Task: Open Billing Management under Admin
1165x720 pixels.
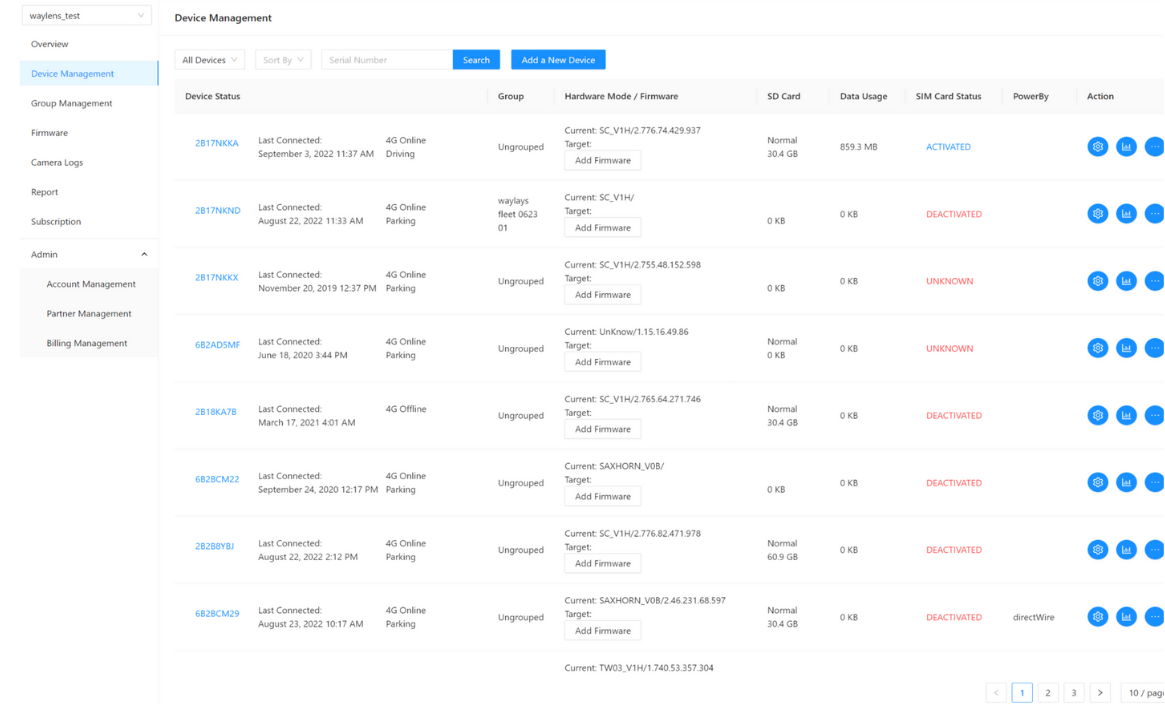Action: [87, 343]
